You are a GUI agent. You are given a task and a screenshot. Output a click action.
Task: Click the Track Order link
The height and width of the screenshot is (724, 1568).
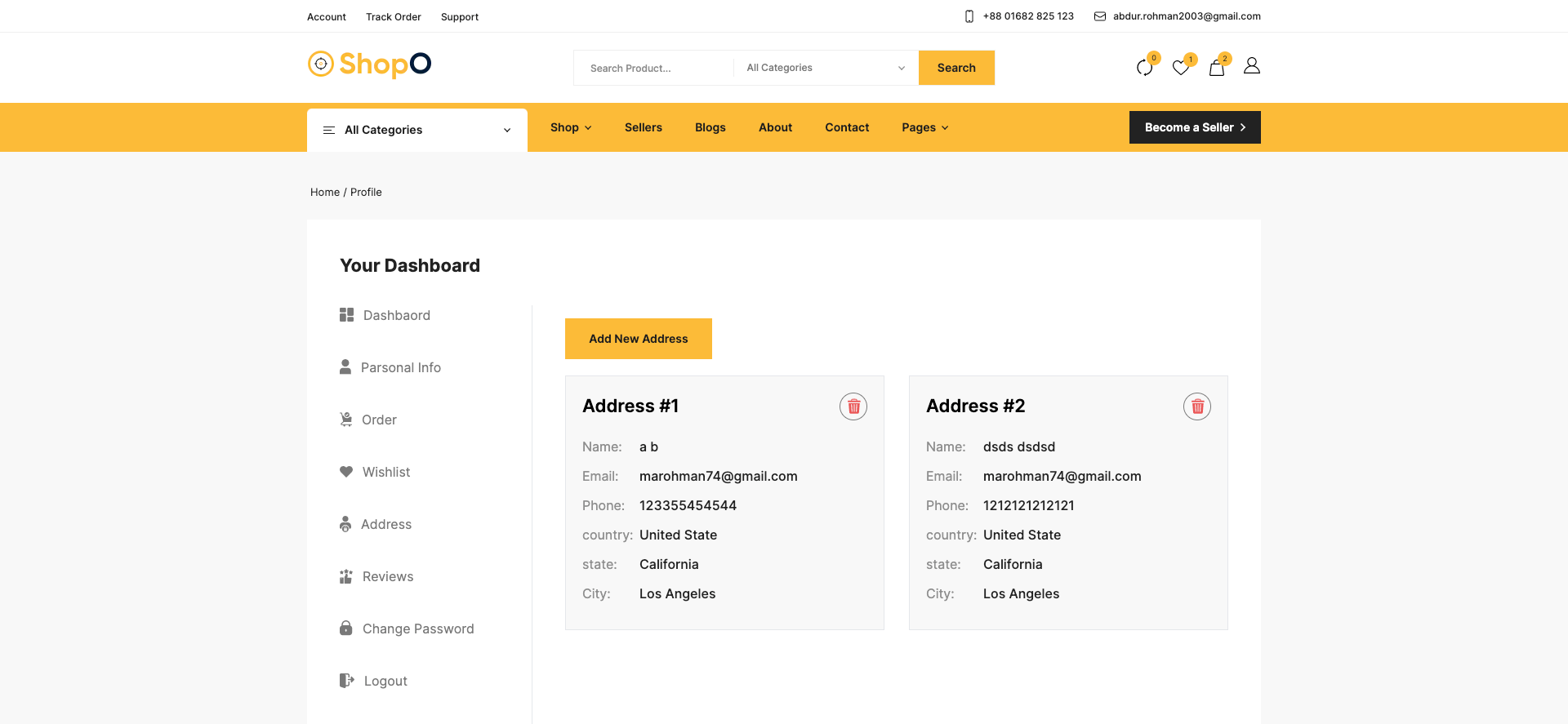pyautogui.click(x=393, y=16)
